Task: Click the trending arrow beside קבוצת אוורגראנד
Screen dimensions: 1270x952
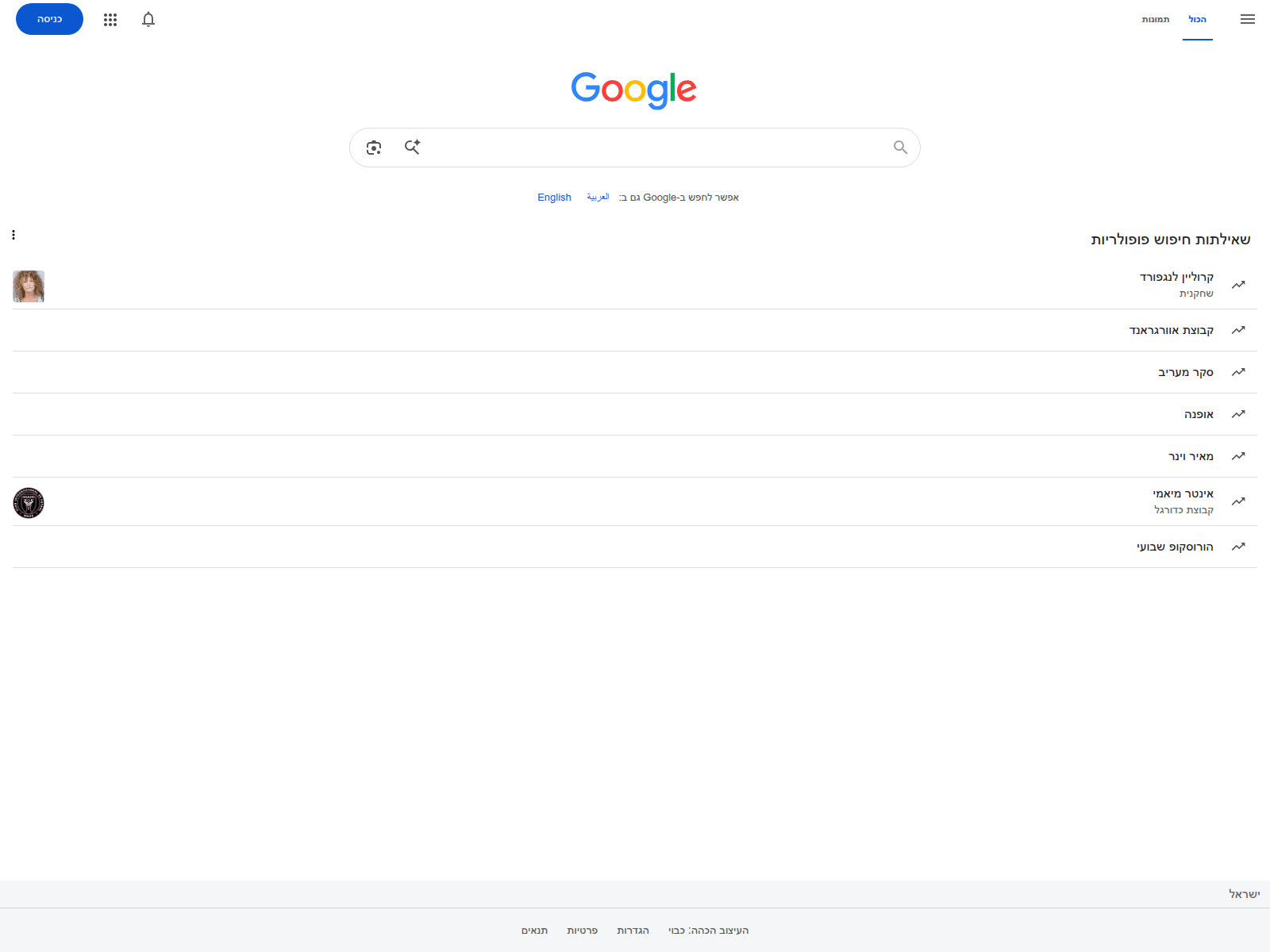Action: [x=1238, y=330]
